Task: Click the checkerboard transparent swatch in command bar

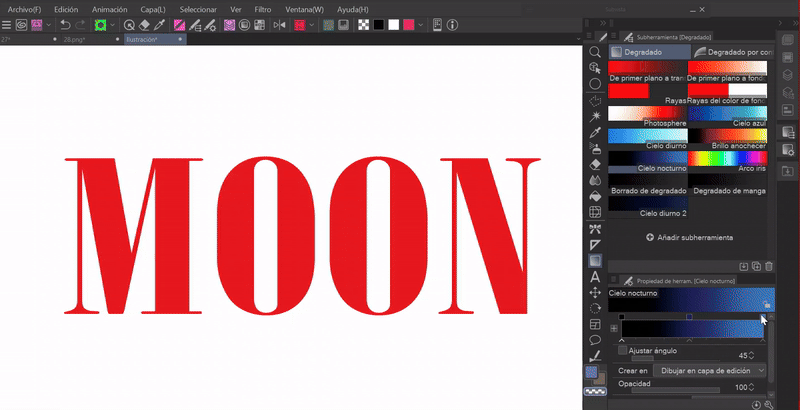Action: point(363,24)
